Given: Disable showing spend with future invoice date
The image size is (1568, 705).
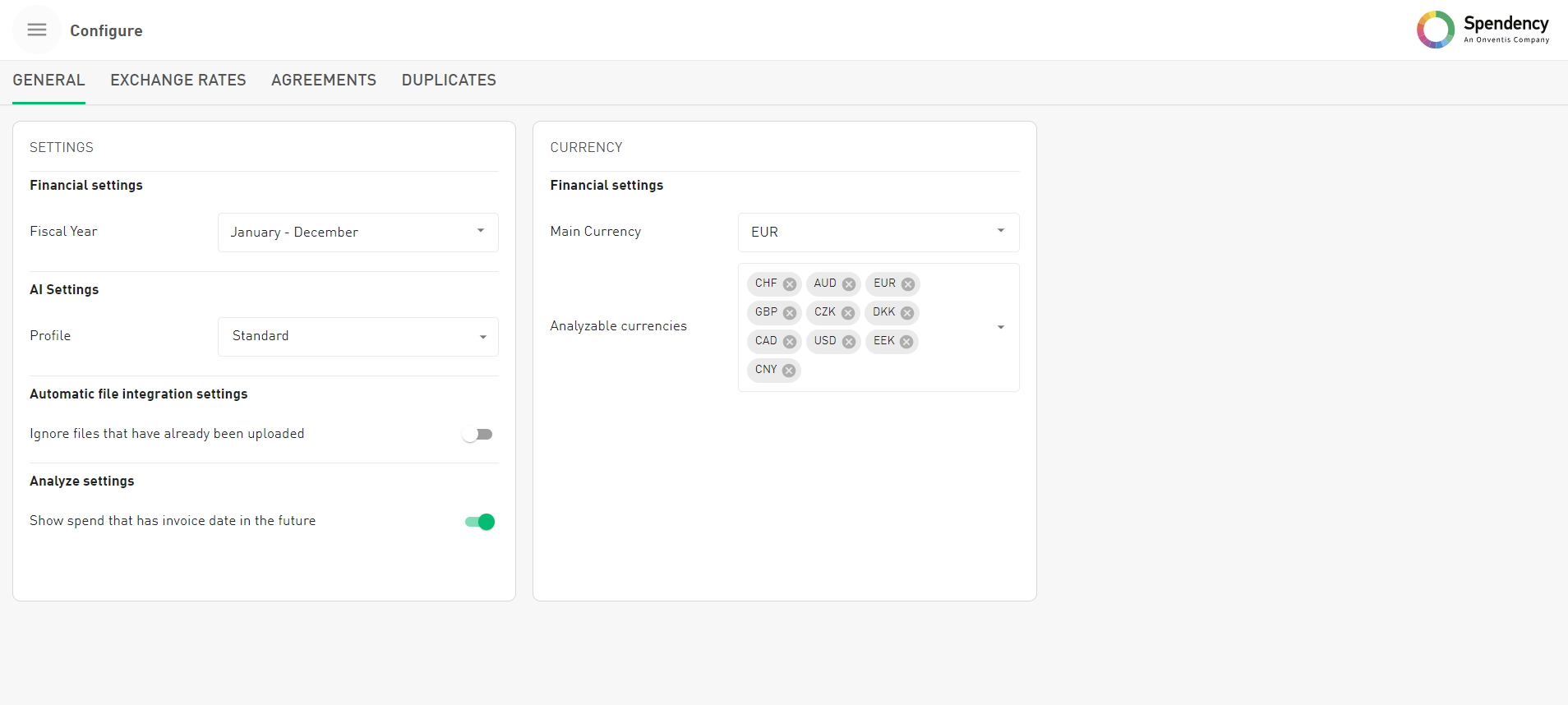Looking at the screenshot, I should (x=480, y=522).
